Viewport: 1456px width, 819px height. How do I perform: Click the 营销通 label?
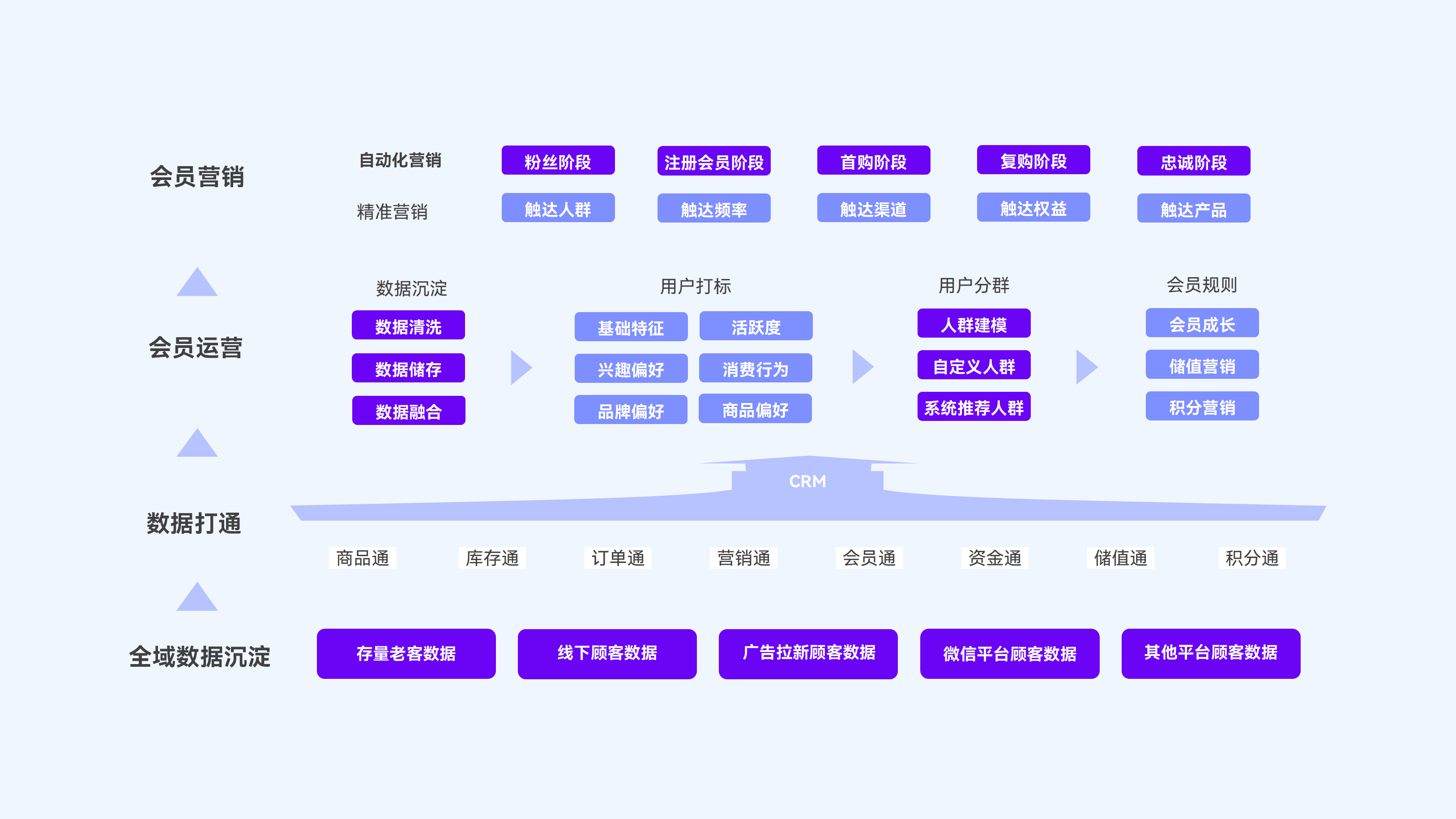(x=744, y=558)
